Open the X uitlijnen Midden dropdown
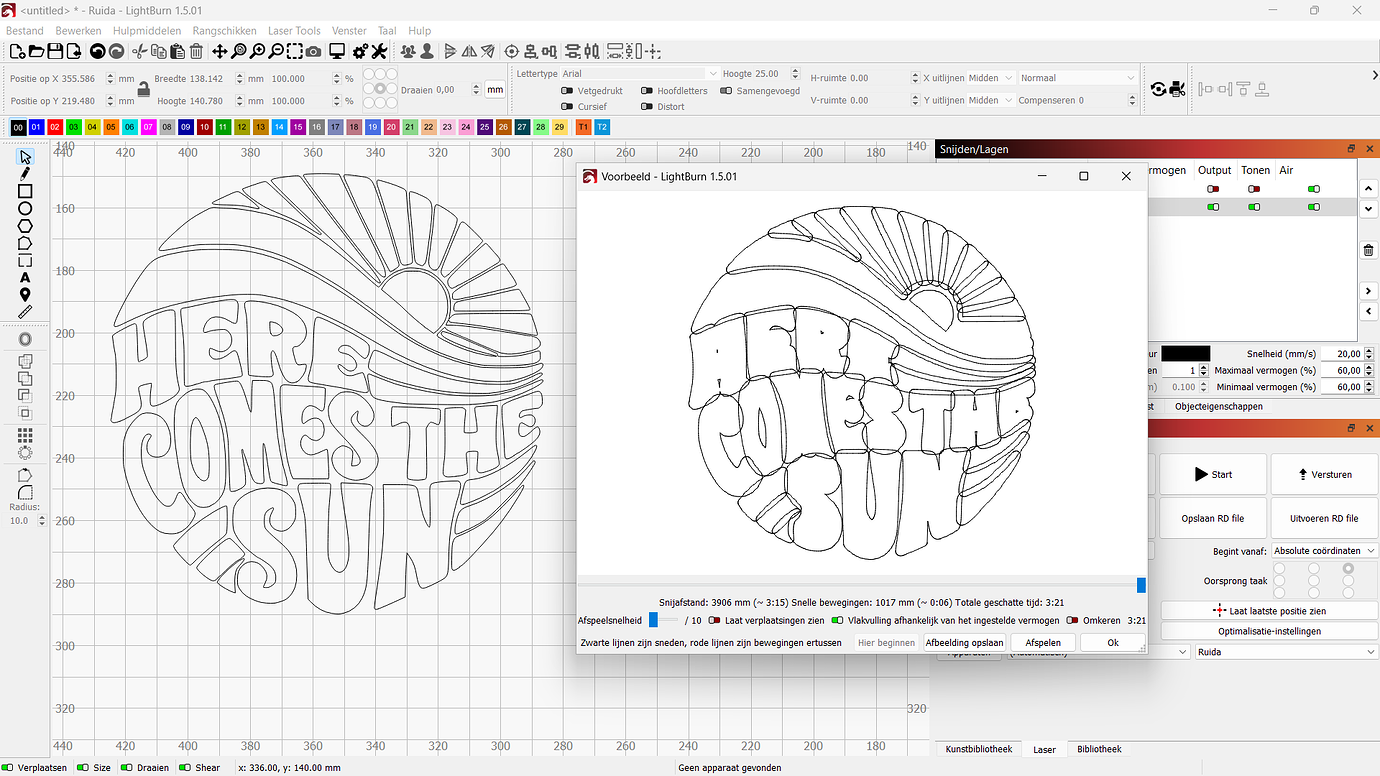The height and width of the screenshot is (776, 1380). click(991, 78)
